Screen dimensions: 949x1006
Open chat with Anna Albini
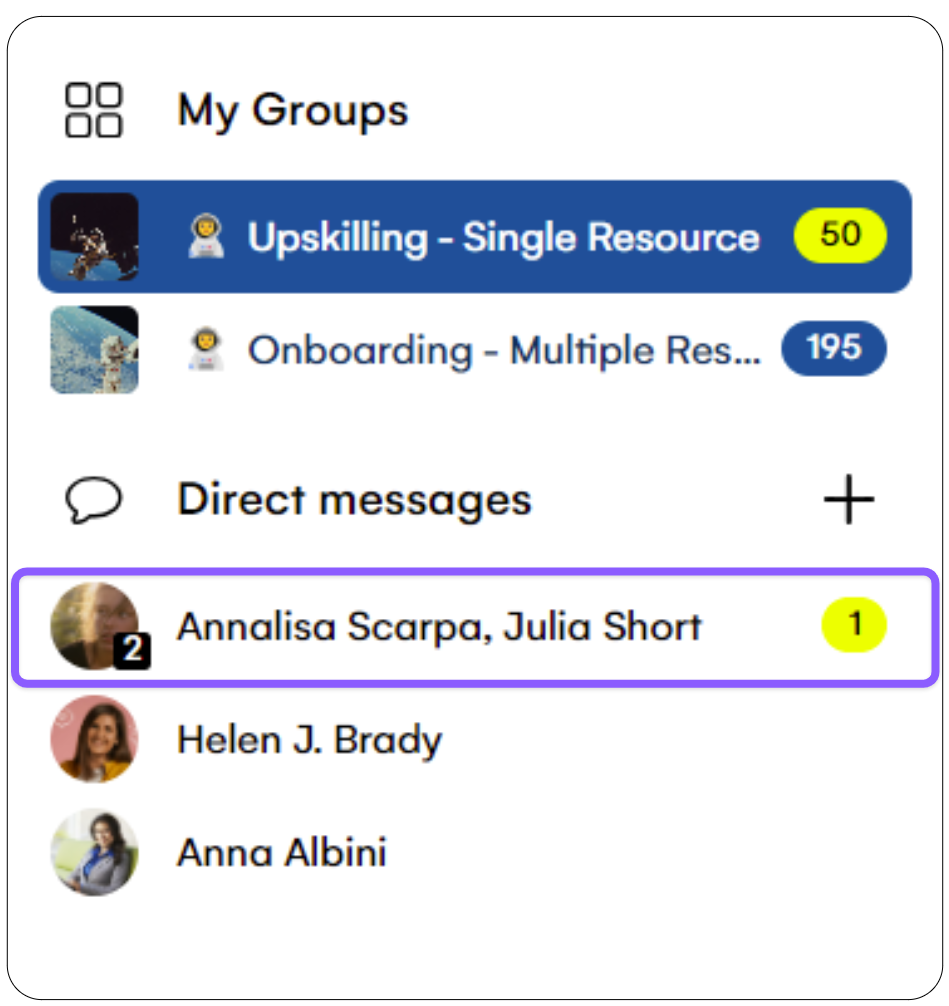tap(475, 852)
